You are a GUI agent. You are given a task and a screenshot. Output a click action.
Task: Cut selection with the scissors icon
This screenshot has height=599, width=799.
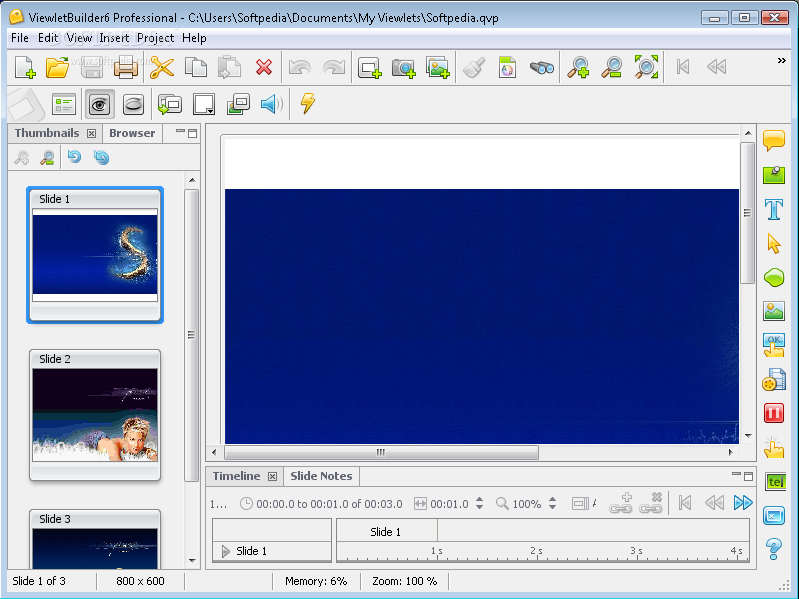coord(162,67)
